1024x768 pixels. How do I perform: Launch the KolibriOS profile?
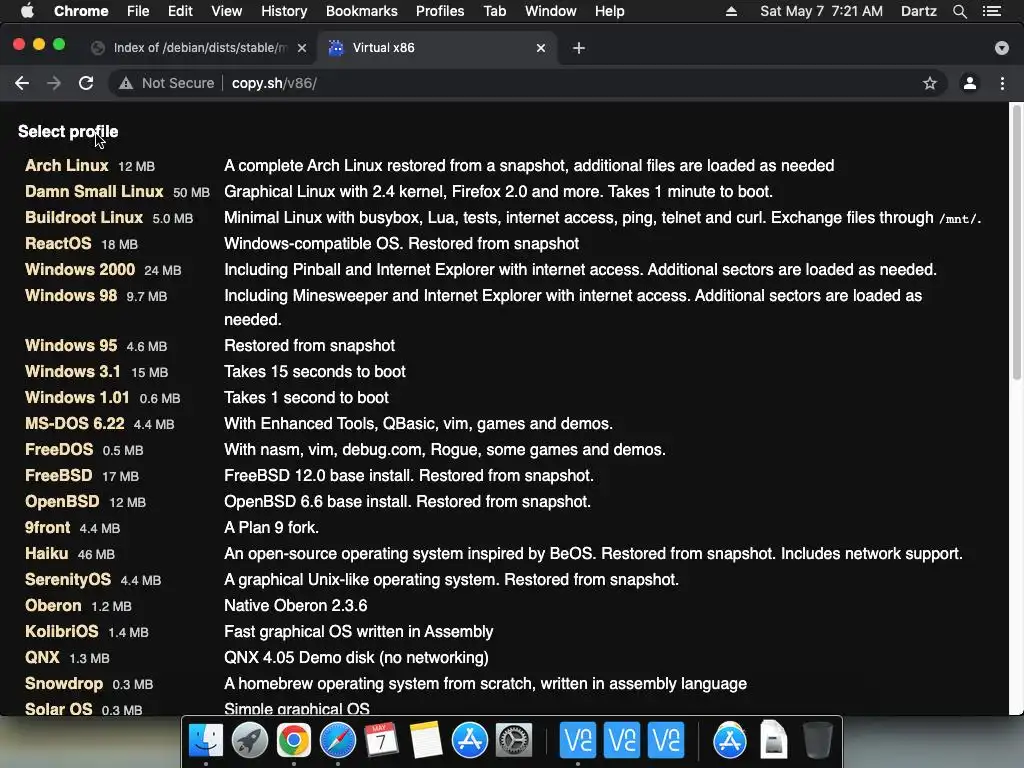pos(61,632)
